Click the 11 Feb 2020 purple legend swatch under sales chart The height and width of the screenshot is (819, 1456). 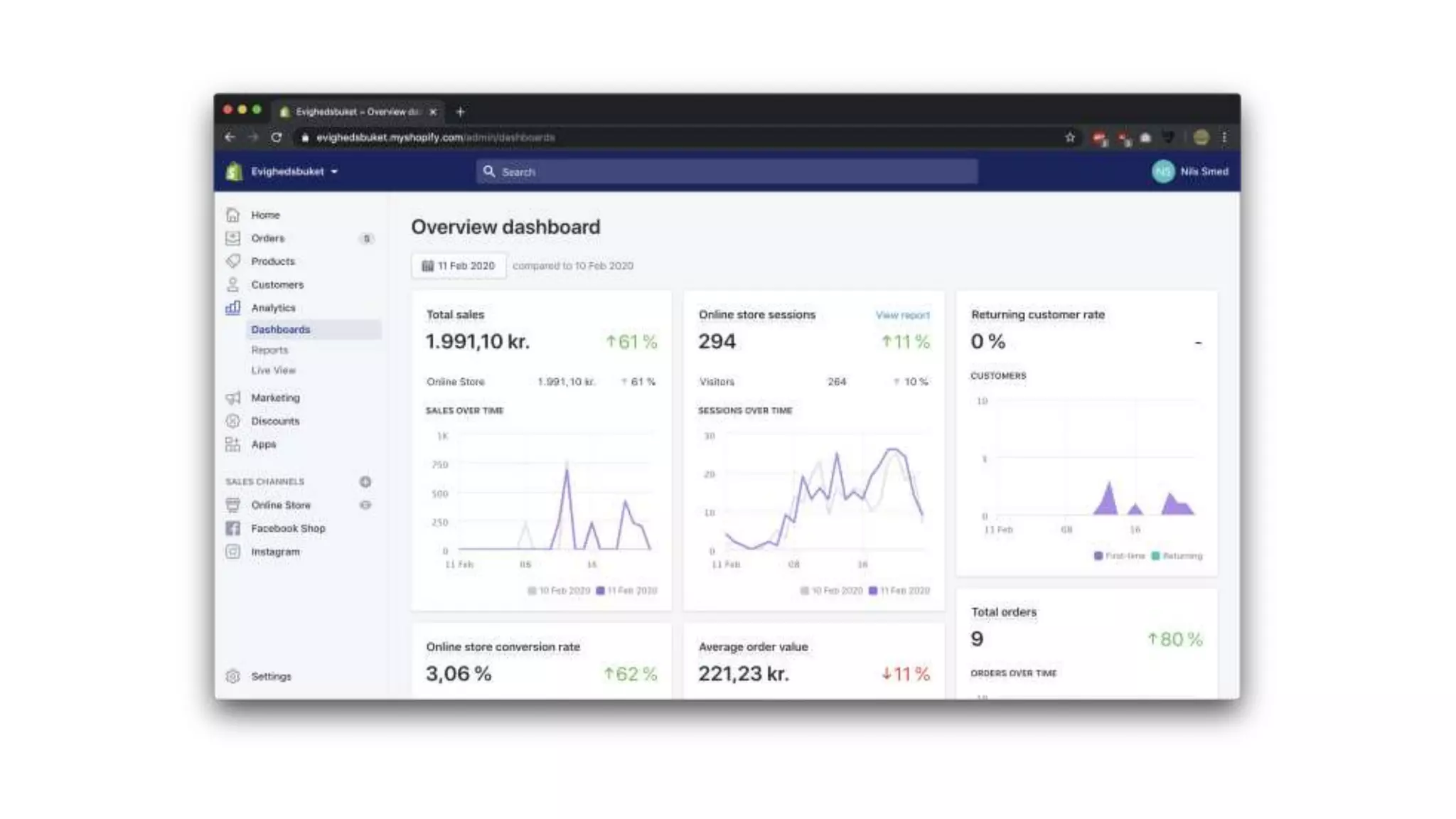600,591
